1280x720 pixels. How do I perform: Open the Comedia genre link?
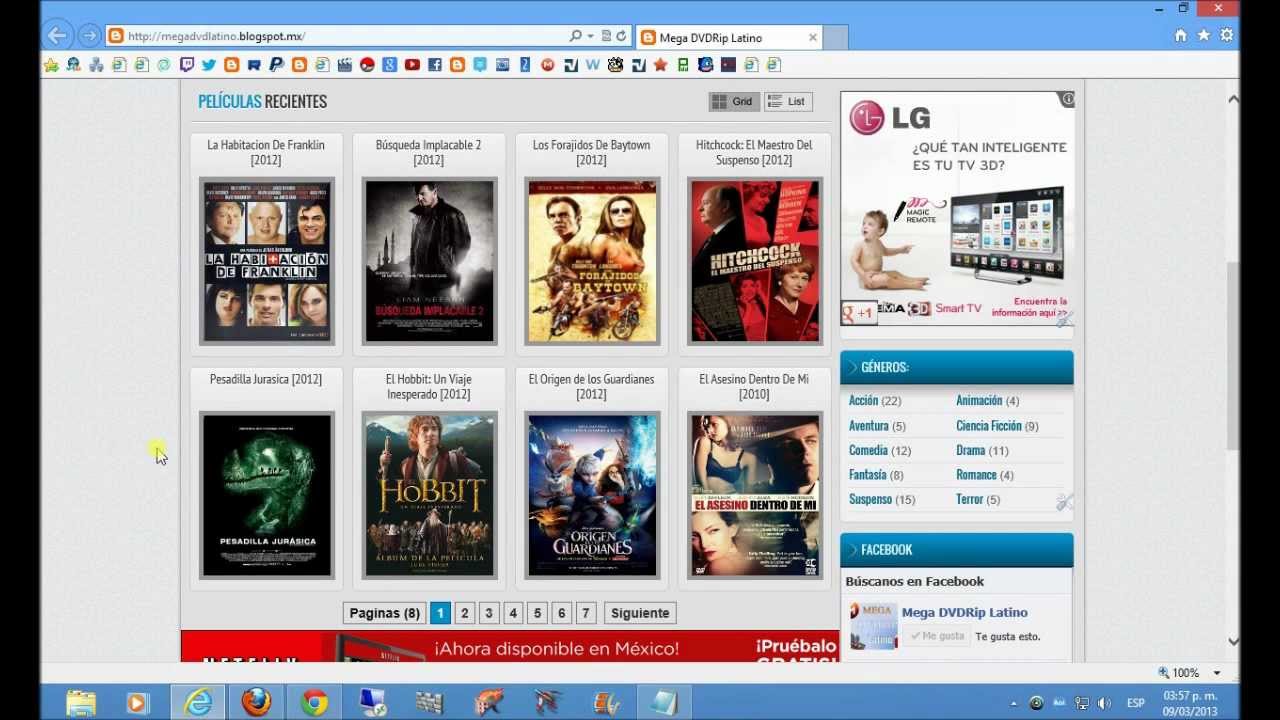click(x=868, y=451)
